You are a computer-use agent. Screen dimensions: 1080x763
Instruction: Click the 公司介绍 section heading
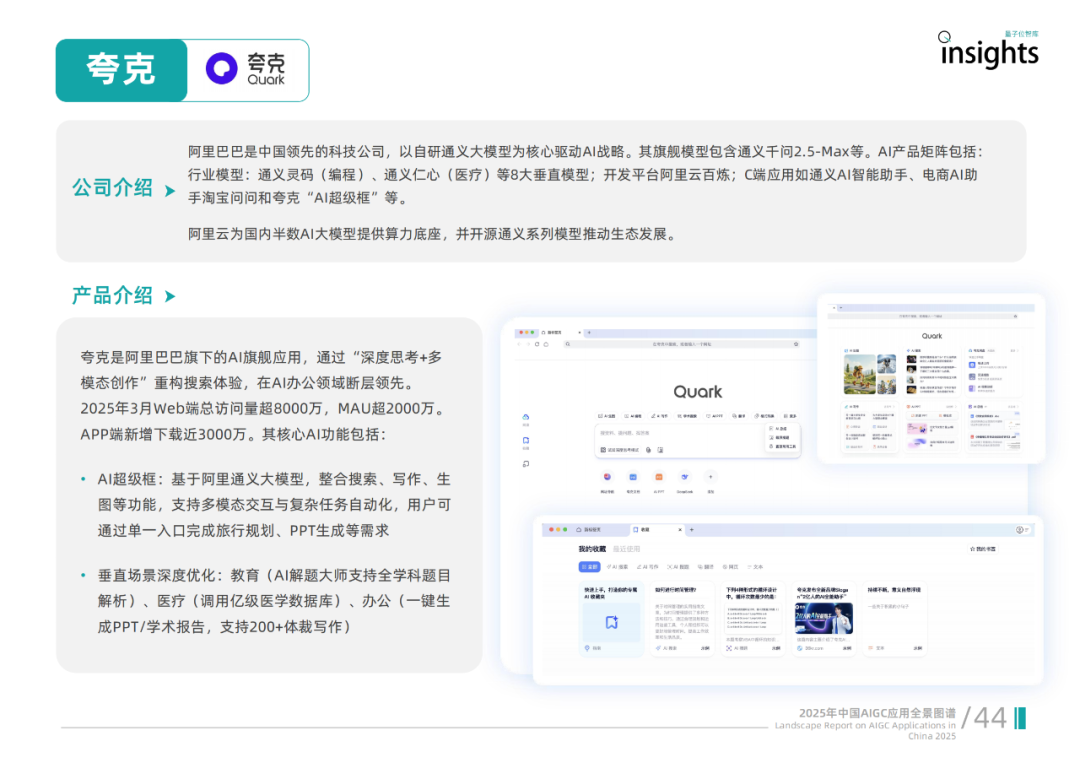pos(112,188)
